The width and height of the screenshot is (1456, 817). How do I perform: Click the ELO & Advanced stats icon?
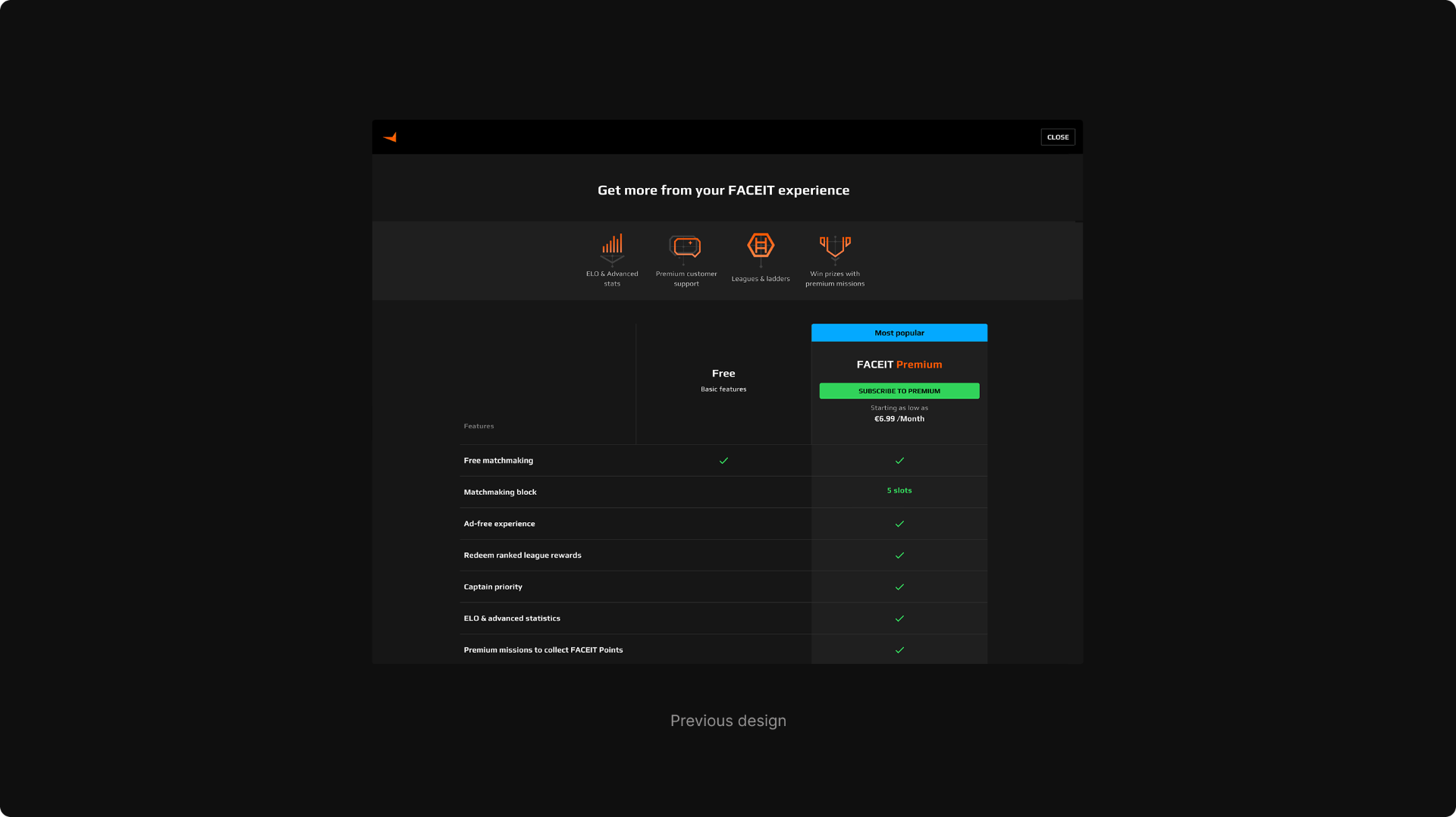tap(612, 246)
